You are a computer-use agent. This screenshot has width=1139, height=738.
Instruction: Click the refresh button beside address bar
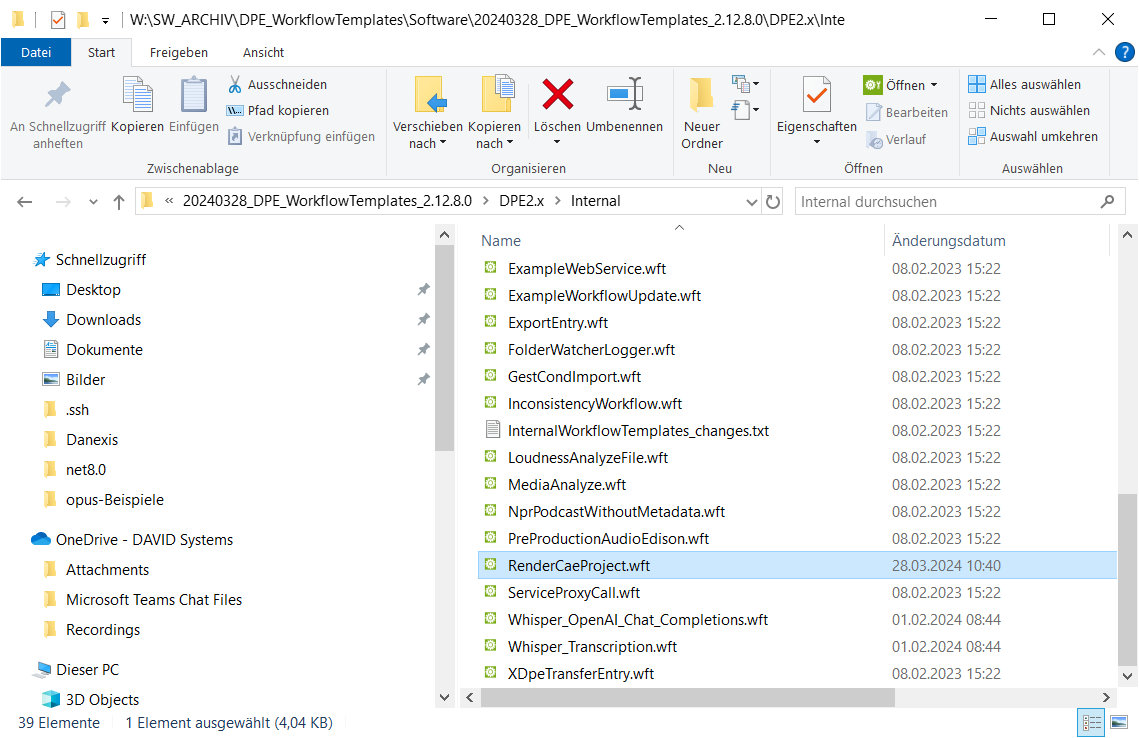coord(773,202)
